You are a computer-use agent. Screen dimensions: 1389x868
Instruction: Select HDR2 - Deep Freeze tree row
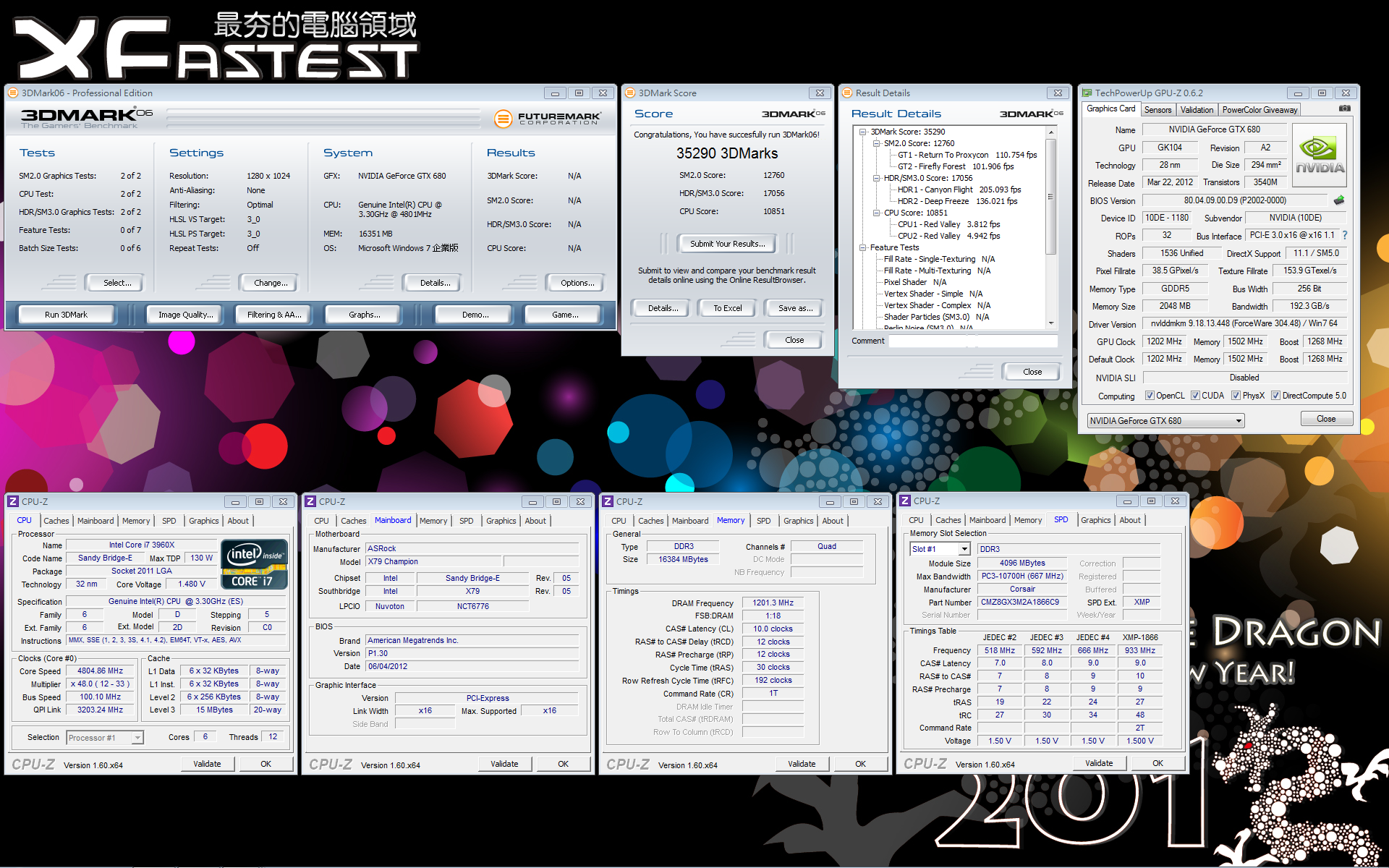click(x=957, y=201)
